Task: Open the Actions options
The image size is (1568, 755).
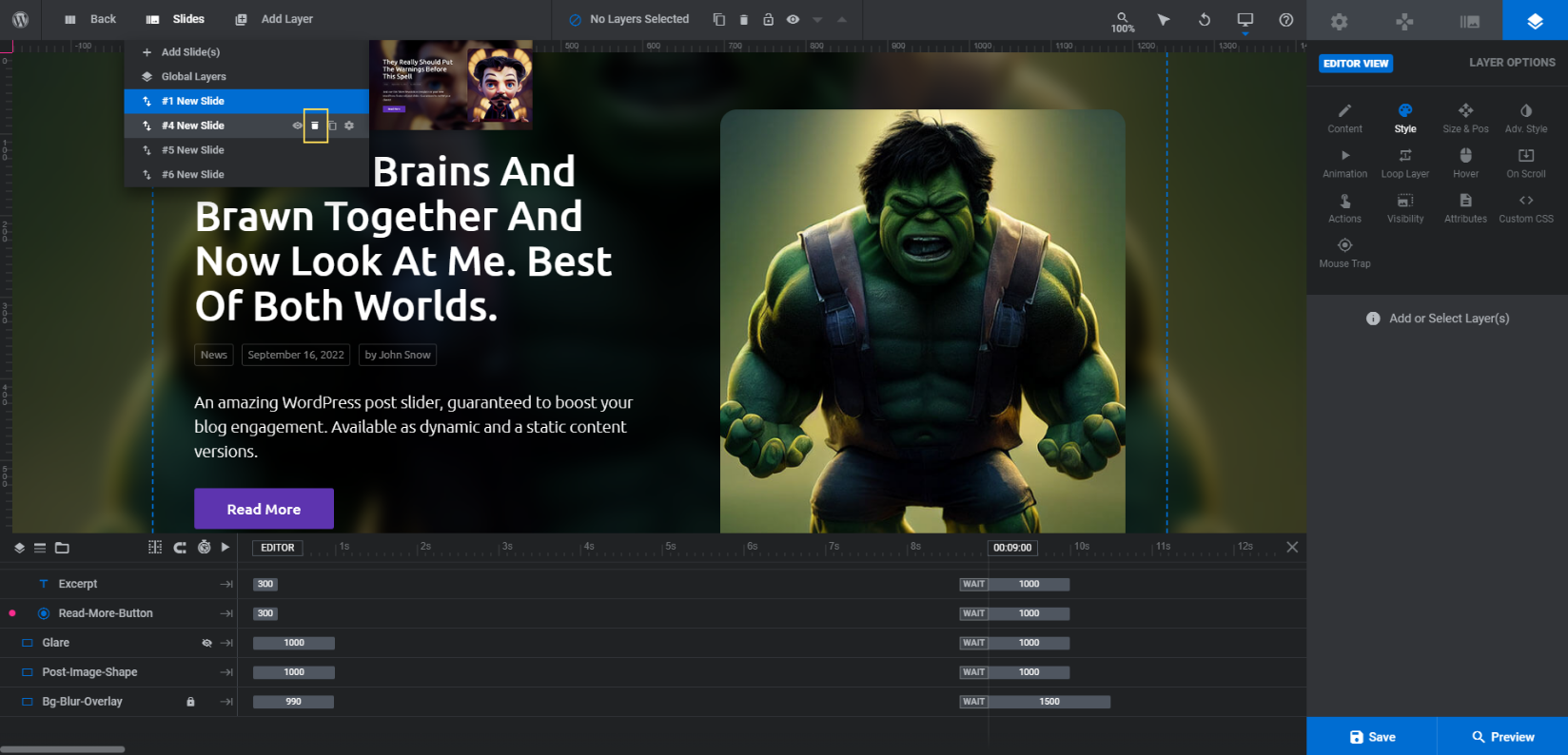Action: click(1344, 208)
